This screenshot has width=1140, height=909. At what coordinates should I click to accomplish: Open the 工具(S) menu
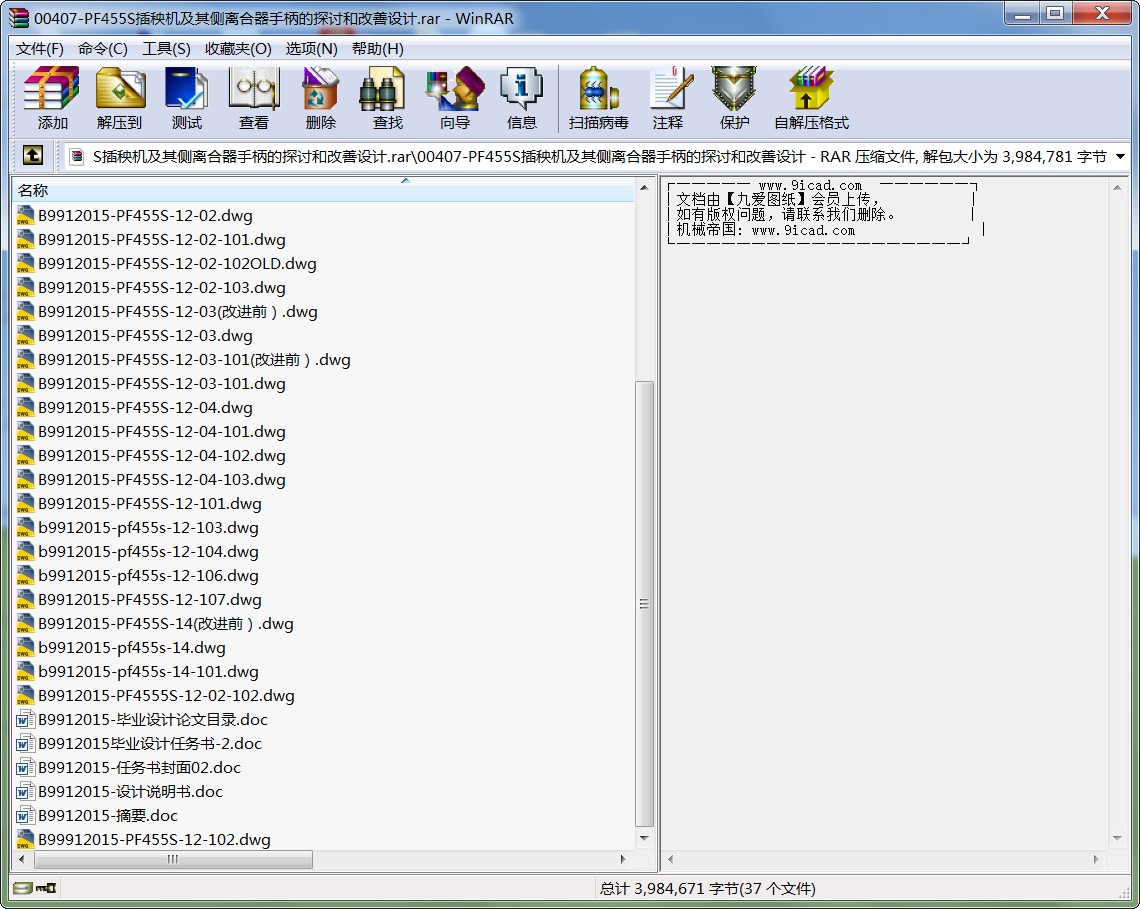tap(166, 48)
